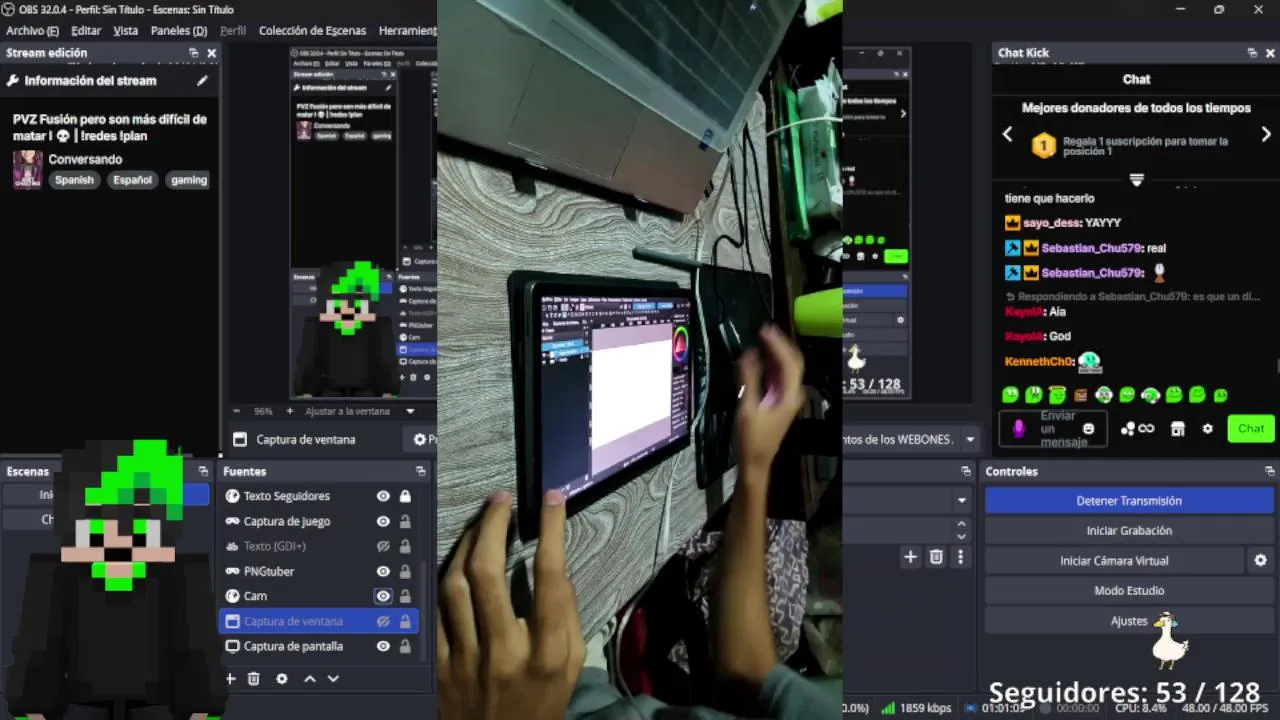The width and height of the screenshot is (1280, 720).
Task: Add a new source with the plus icon
Action: tap(230, 678)
